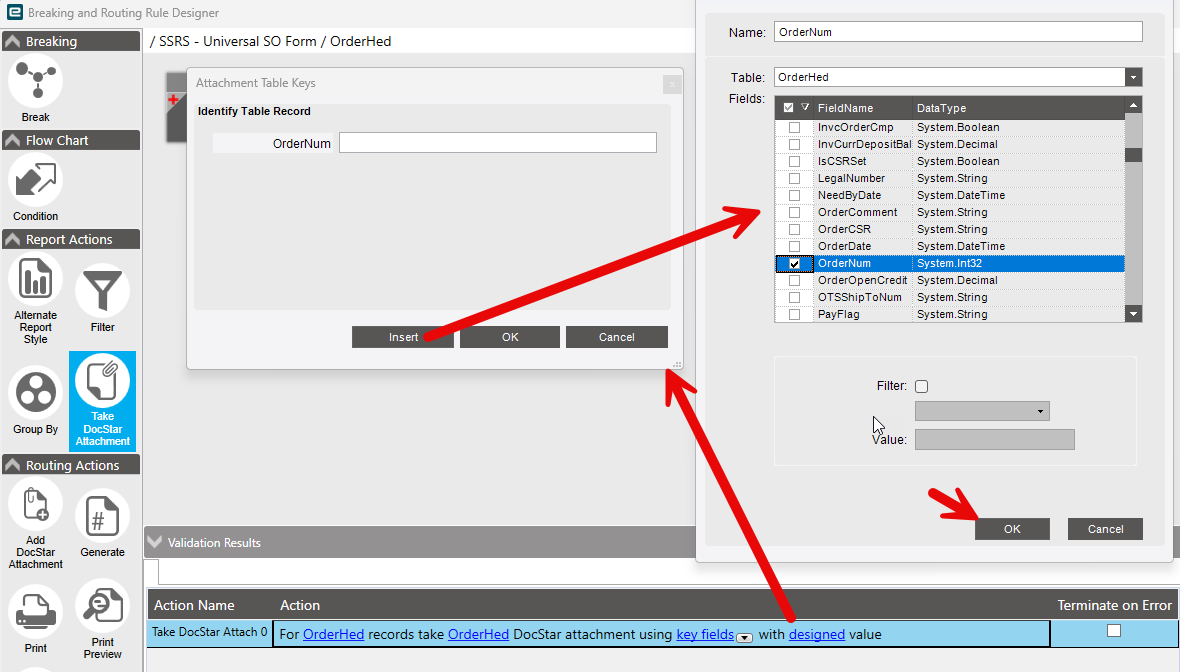
Task: Click the fields list scroll-up arrow
Action: [x=1133, y=105]
